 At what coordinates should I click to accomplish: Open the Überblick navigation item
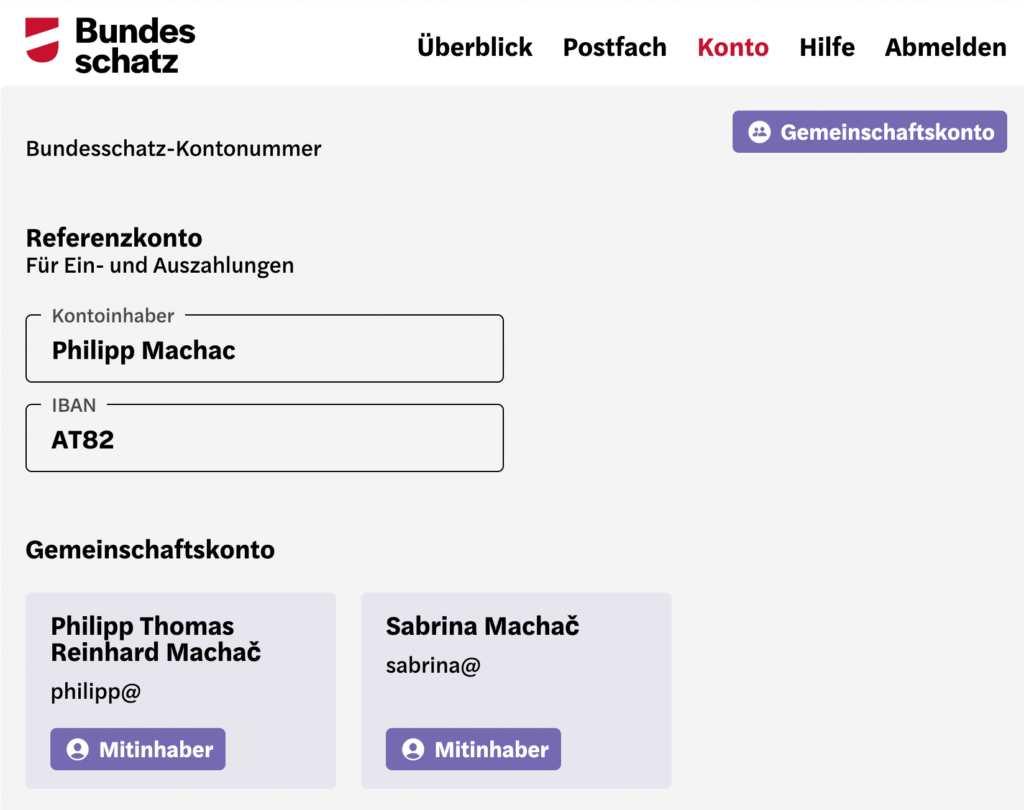(x=475, y=47)
